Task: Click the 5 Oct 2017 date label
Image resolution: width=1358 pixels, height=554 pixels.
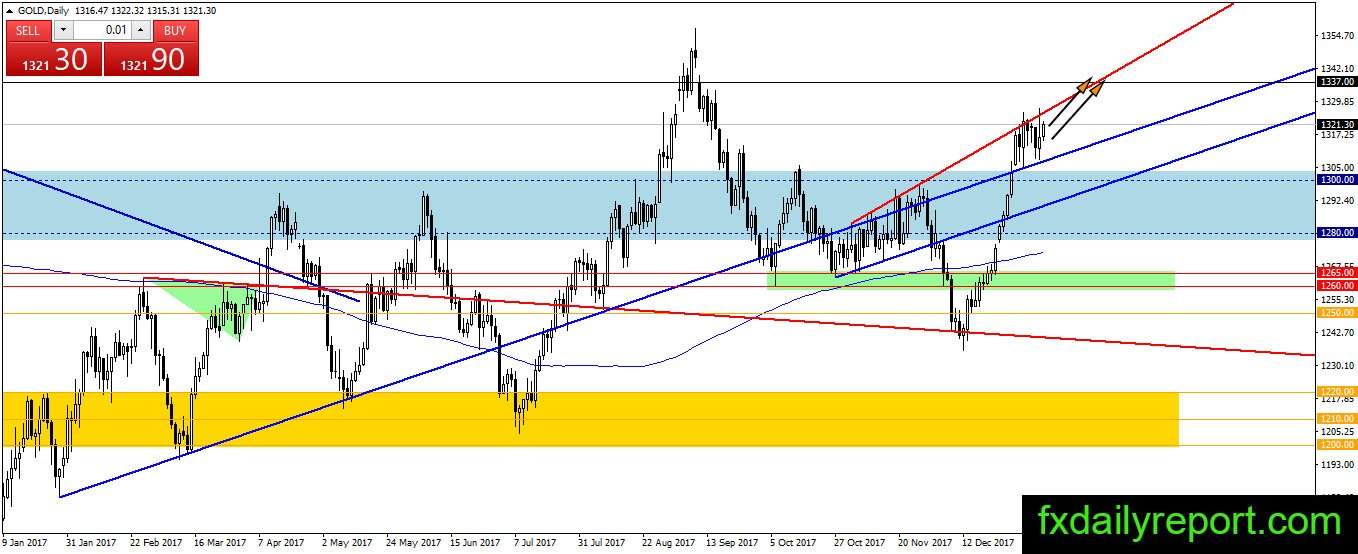Action: point(795,543)
